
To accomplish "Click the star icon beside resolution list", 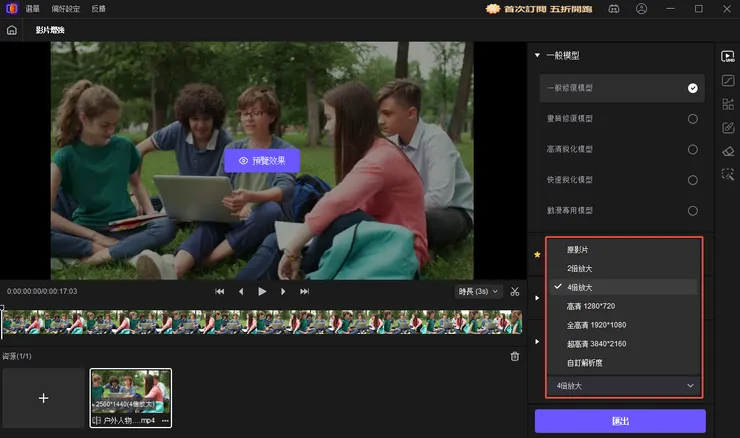I will 537,254.
